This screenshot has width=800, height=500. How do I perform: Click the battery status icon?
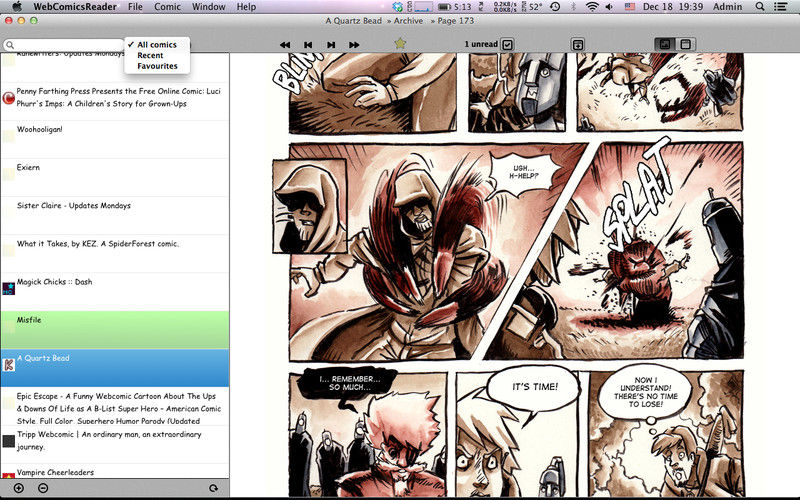point(445,7)
